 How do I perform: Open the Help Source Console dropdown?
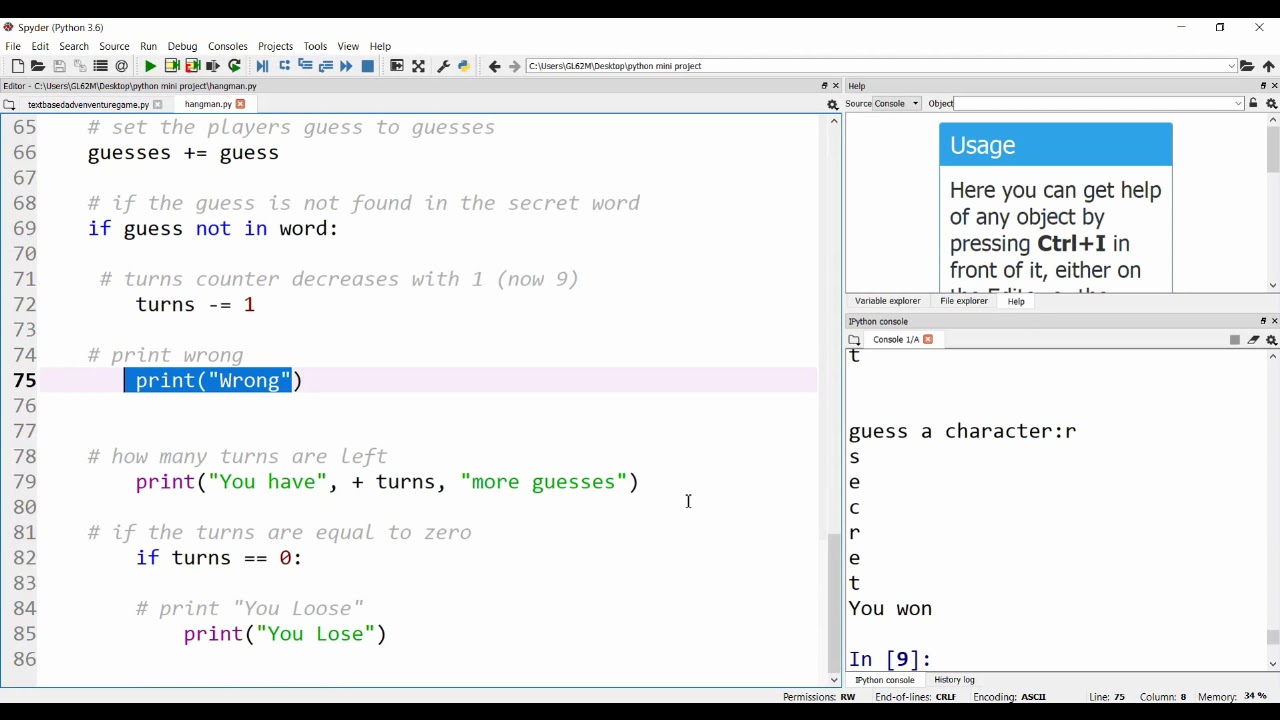(x=897, y=103)
